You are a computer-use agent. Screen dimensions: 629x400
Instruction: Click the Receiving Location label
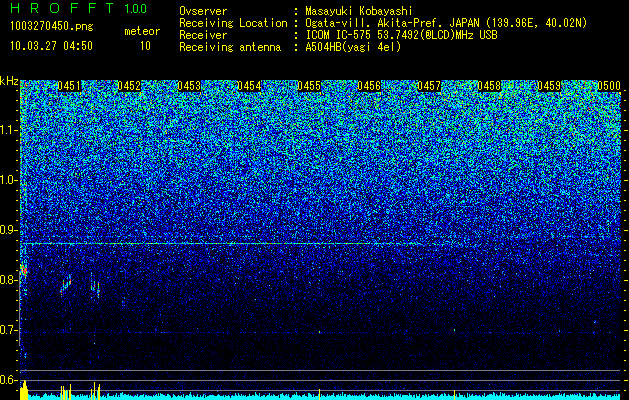point(233,23)
